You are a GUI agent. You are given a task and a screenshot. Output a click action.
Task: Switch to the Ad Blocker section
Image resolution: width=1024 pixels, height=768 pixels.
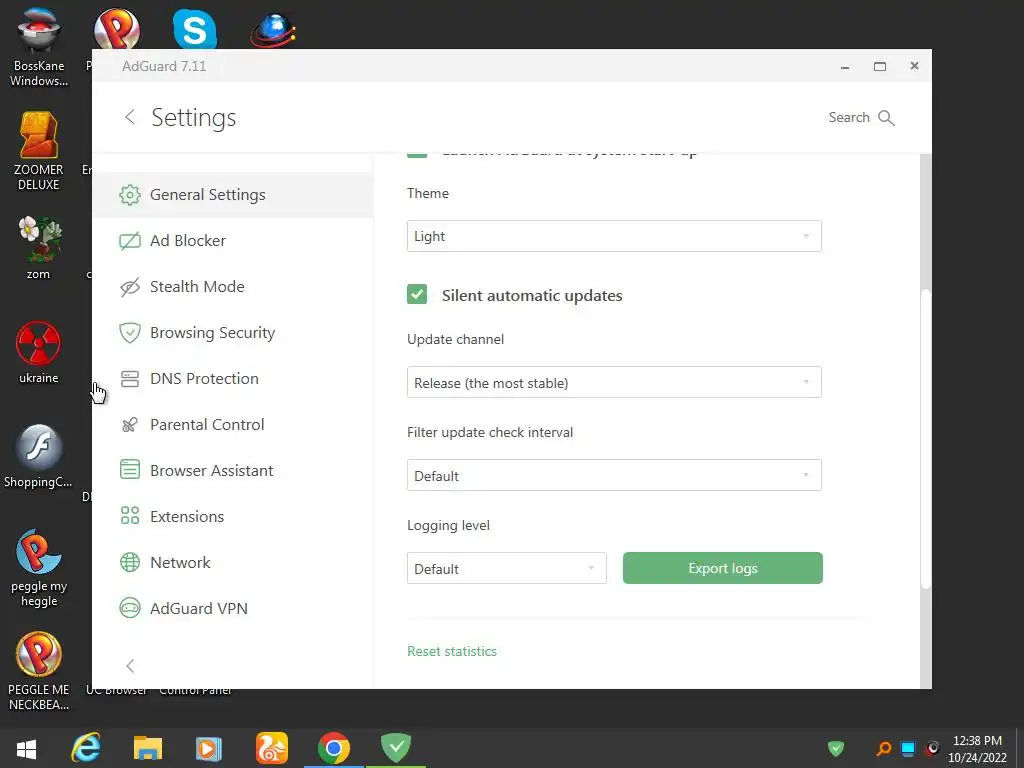tap(232, 241)
